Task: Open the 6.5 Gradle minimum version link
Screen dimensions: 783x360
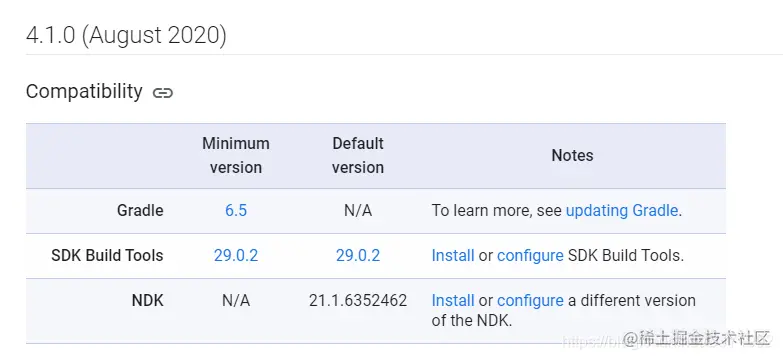Action: pyautogui.click(x=236, y=211)
